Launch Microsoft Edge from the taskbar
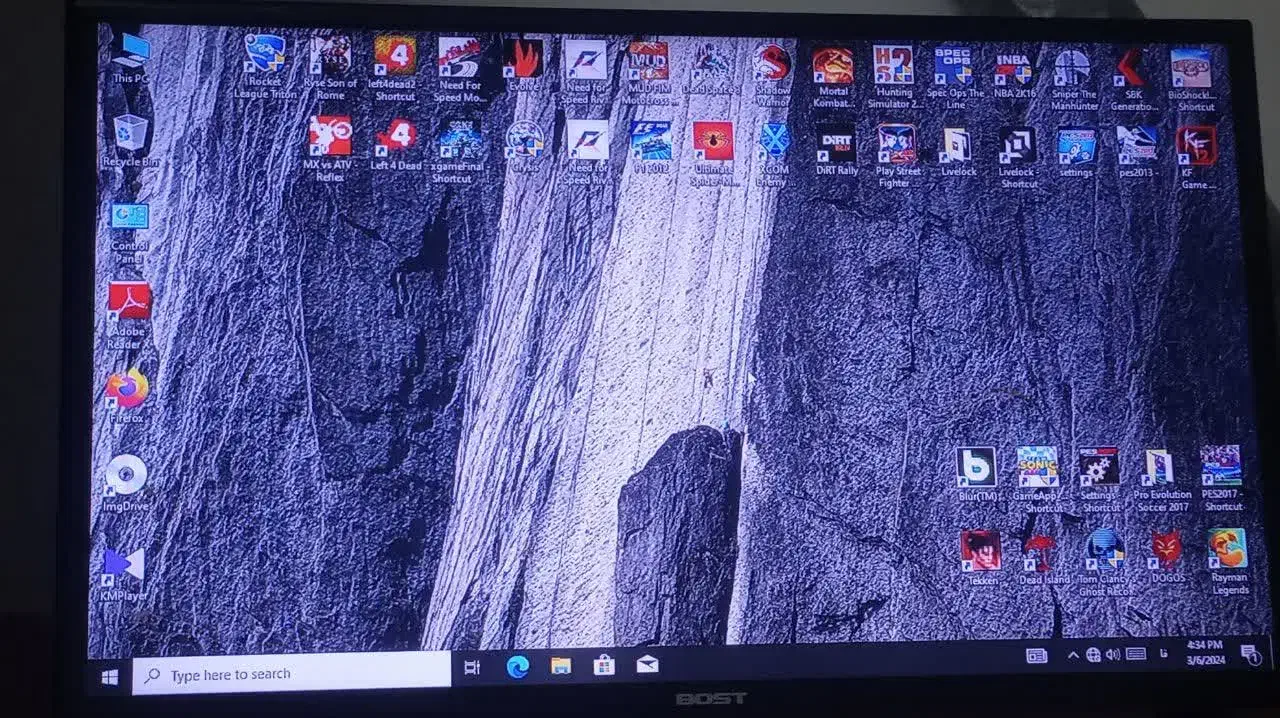 (517, 667)
